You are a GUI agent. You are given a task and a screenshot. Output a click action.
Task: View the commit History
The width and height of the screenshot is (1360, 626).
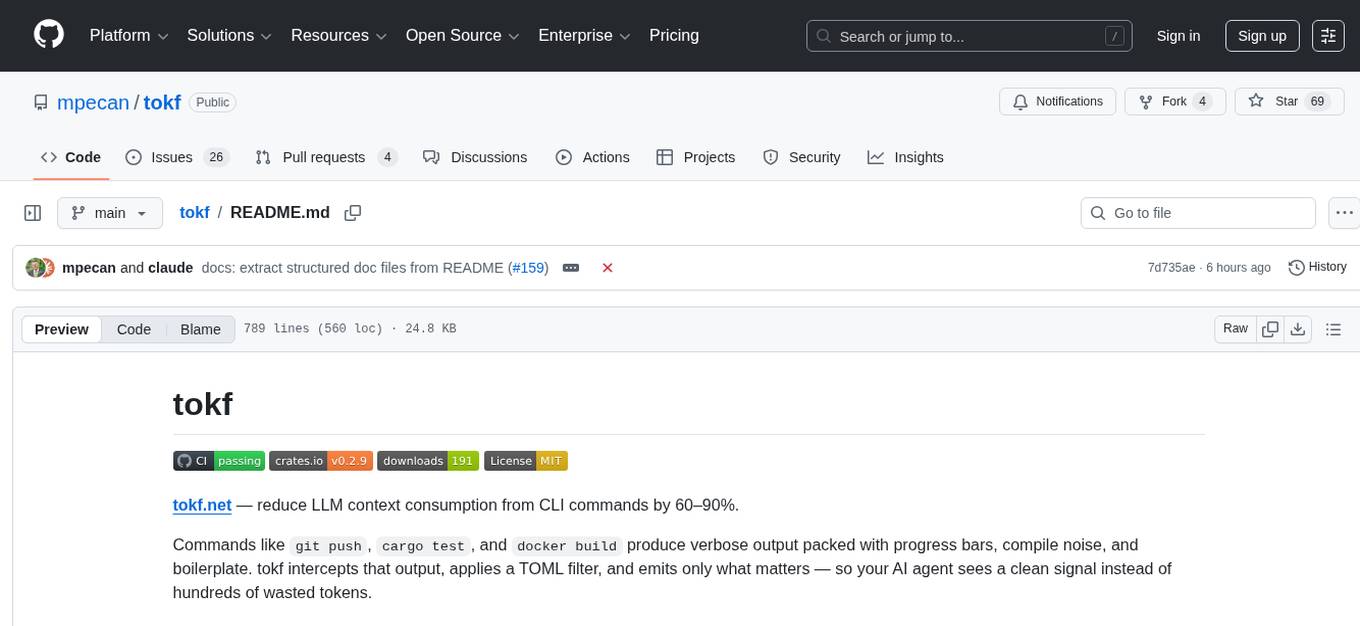(1316, 267)
